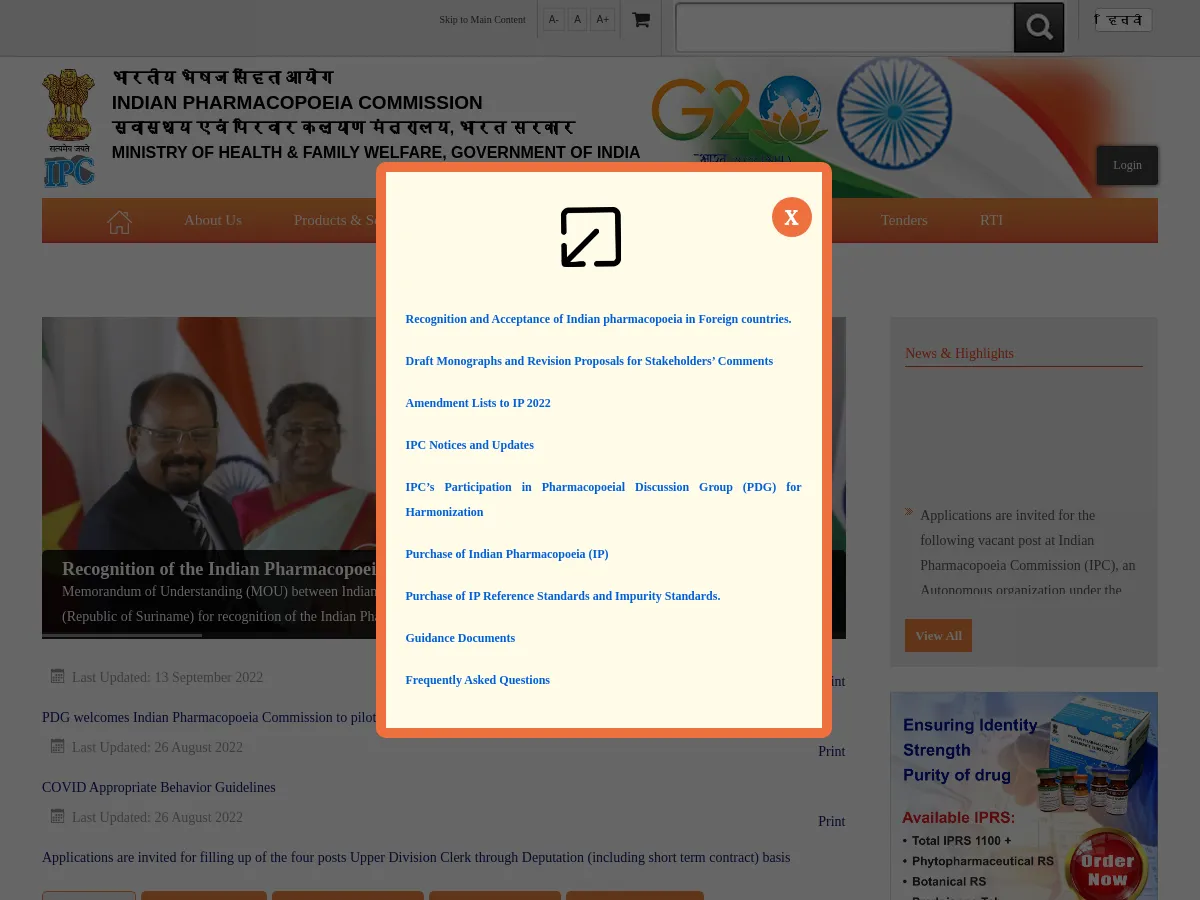The image size is (1200, 900).
Task: Click calendar icon by 13 September 2022
Action: (x=58, y=676)
